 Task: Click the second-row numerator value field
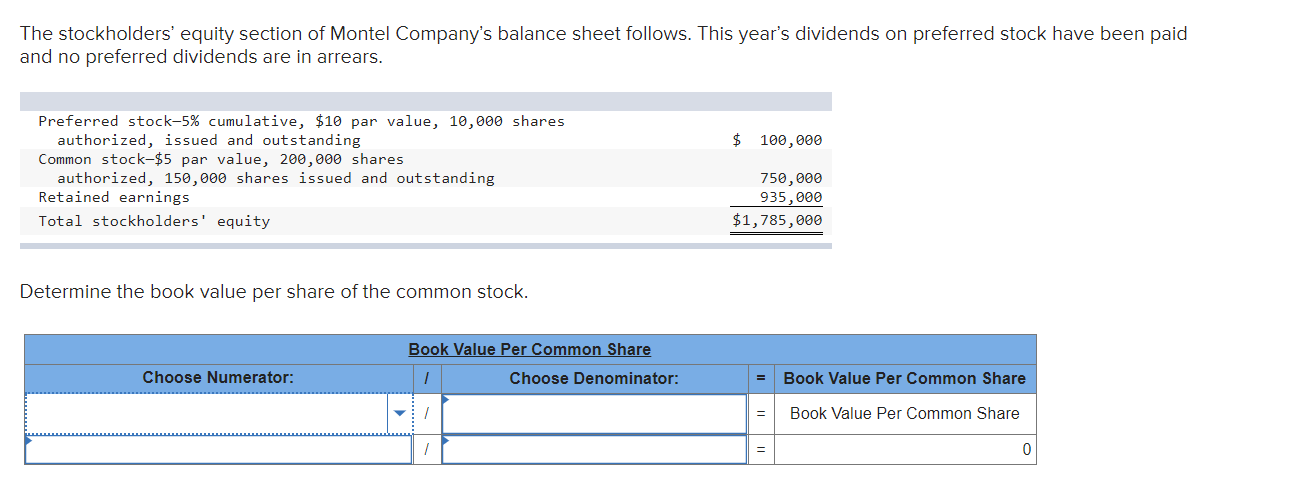tap(218, 450)
